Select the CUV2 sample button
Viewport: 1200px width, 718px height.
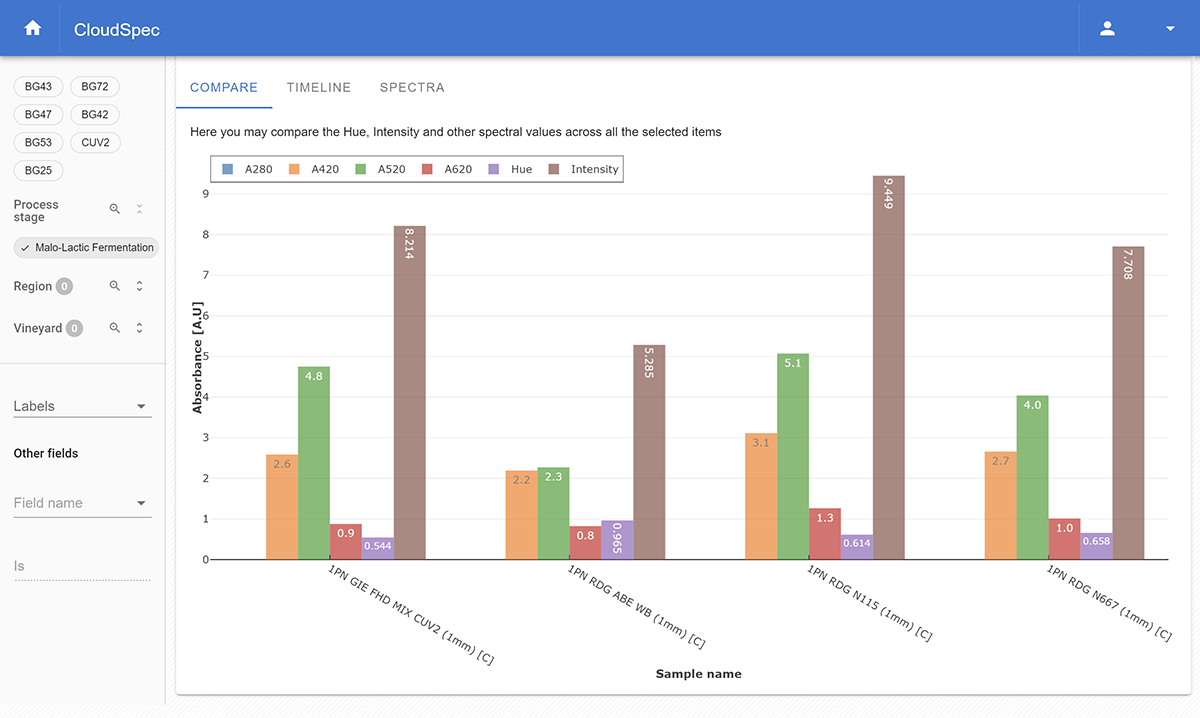point(95,142)
